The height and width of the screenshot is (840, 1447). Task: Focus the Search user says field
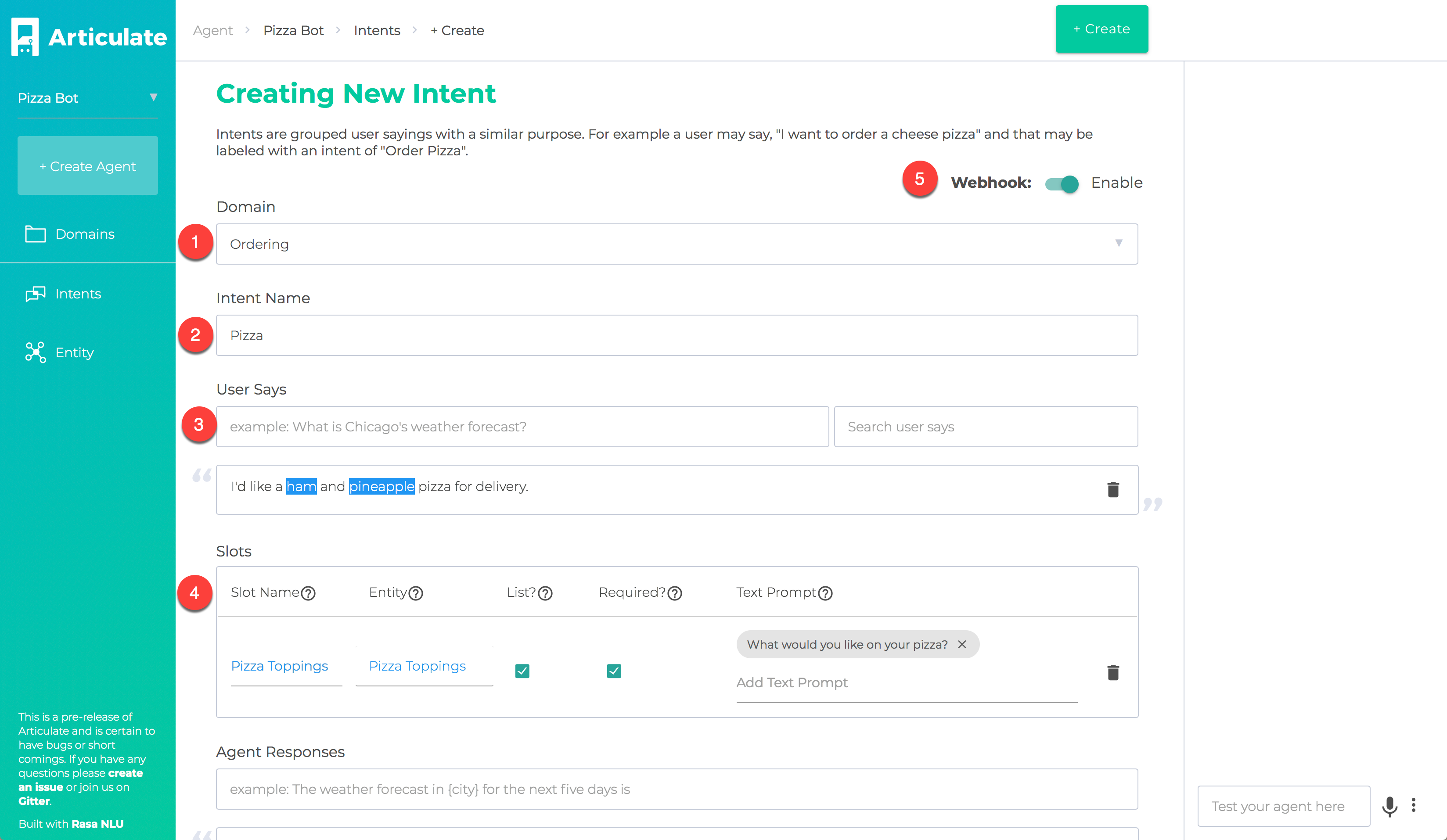pos(986,427)
